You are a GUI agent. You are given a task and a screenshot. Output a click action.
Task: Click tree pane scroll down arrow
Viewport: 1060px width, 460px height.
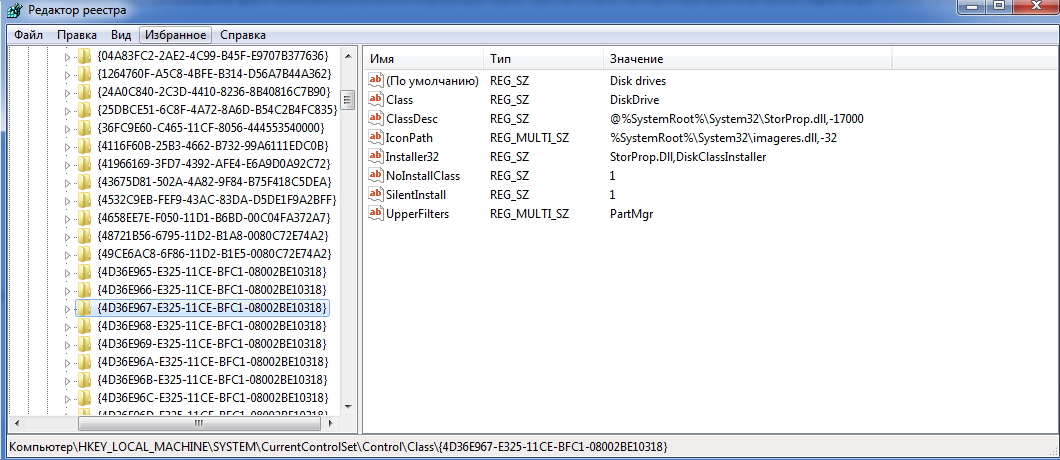coord(348,407)
